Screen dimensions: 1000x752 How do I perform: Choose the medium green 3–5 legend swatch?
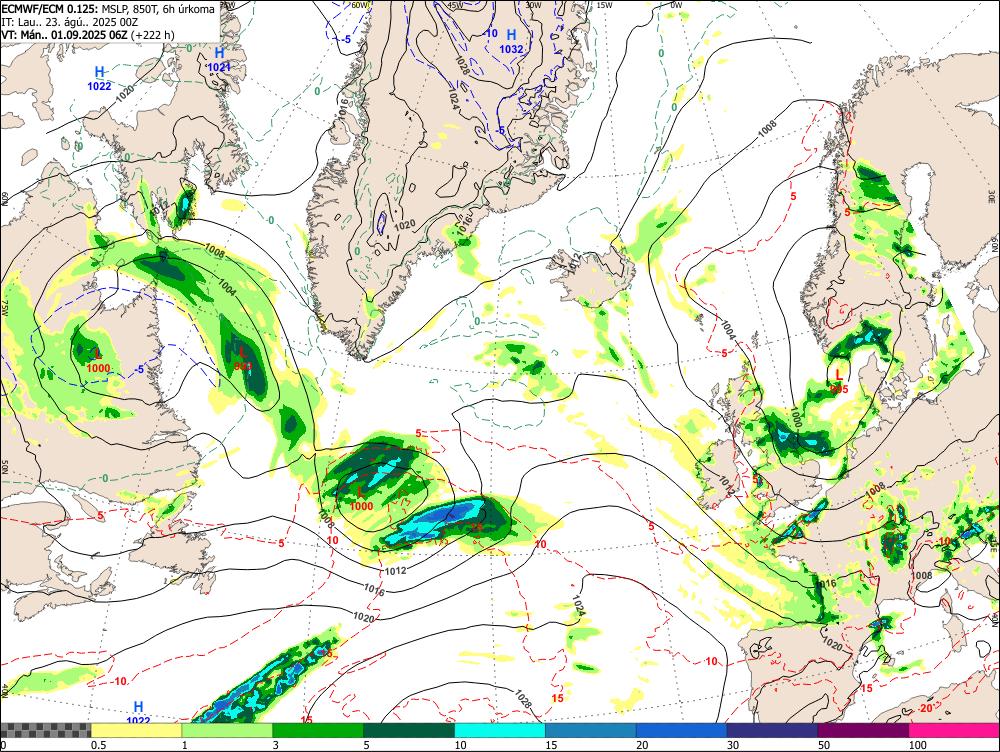pyautogui.click(x=318, y=730)
